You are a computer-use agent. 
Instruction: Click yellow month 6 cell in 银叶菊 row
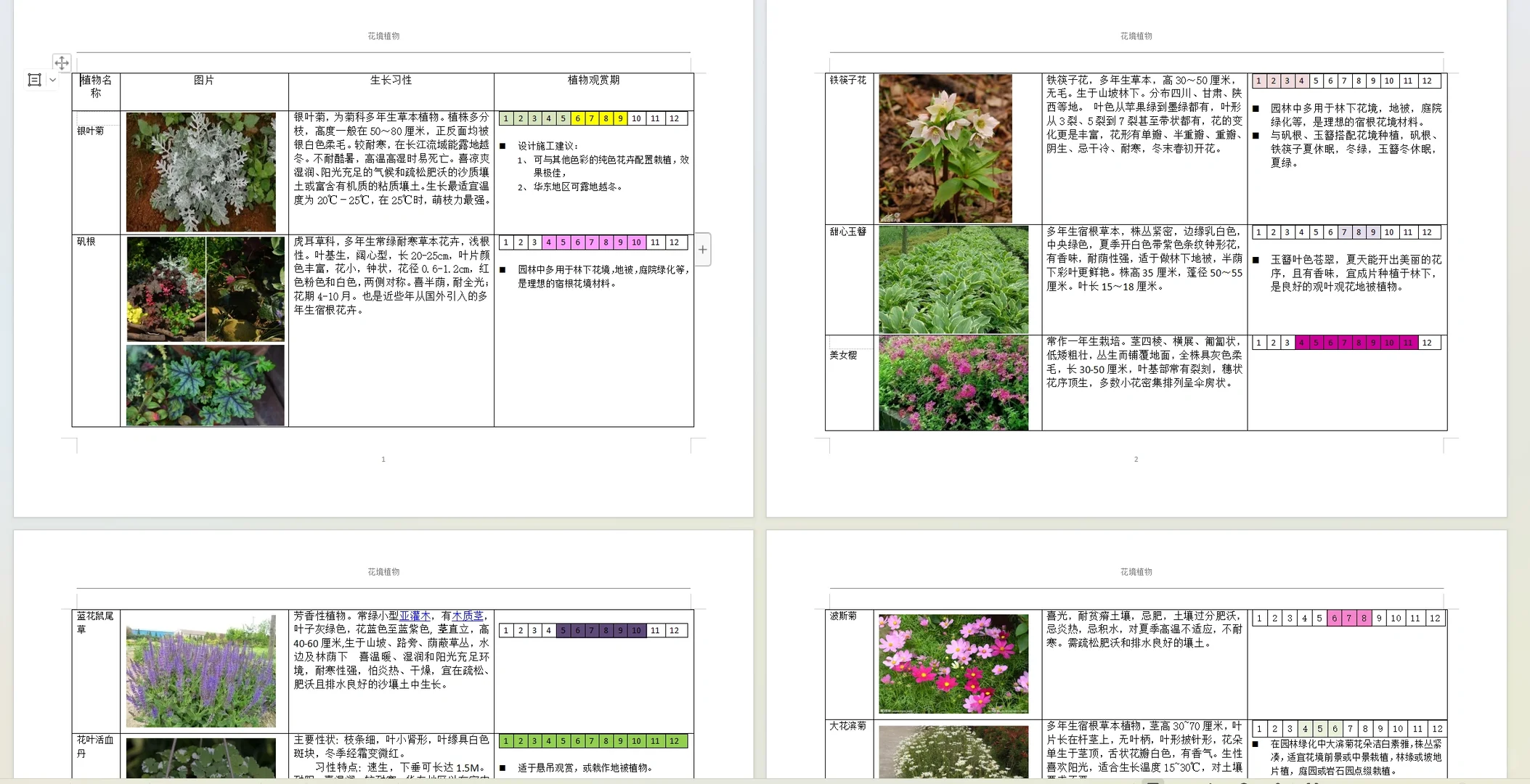tap(577, 118)
